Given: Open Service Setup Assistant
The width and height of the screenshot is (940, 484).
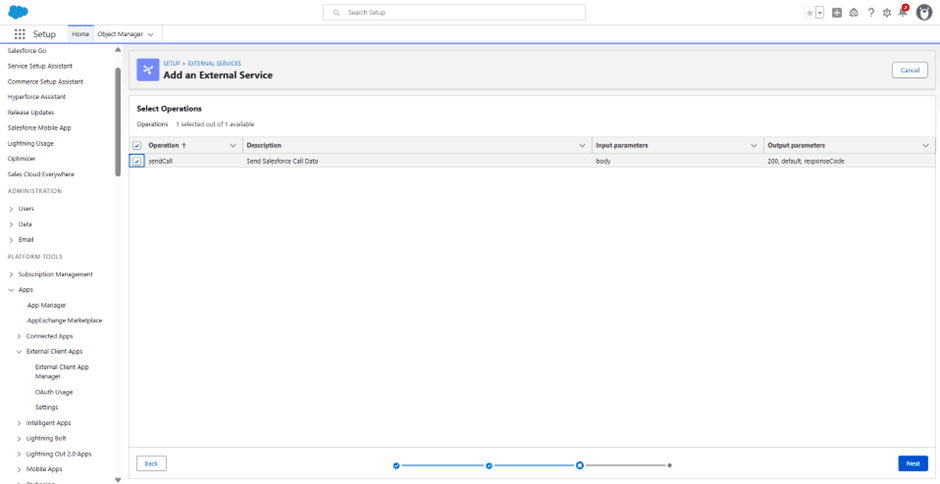Looking at the screenshot, I should pyautogui.click(x=40, y=66).
